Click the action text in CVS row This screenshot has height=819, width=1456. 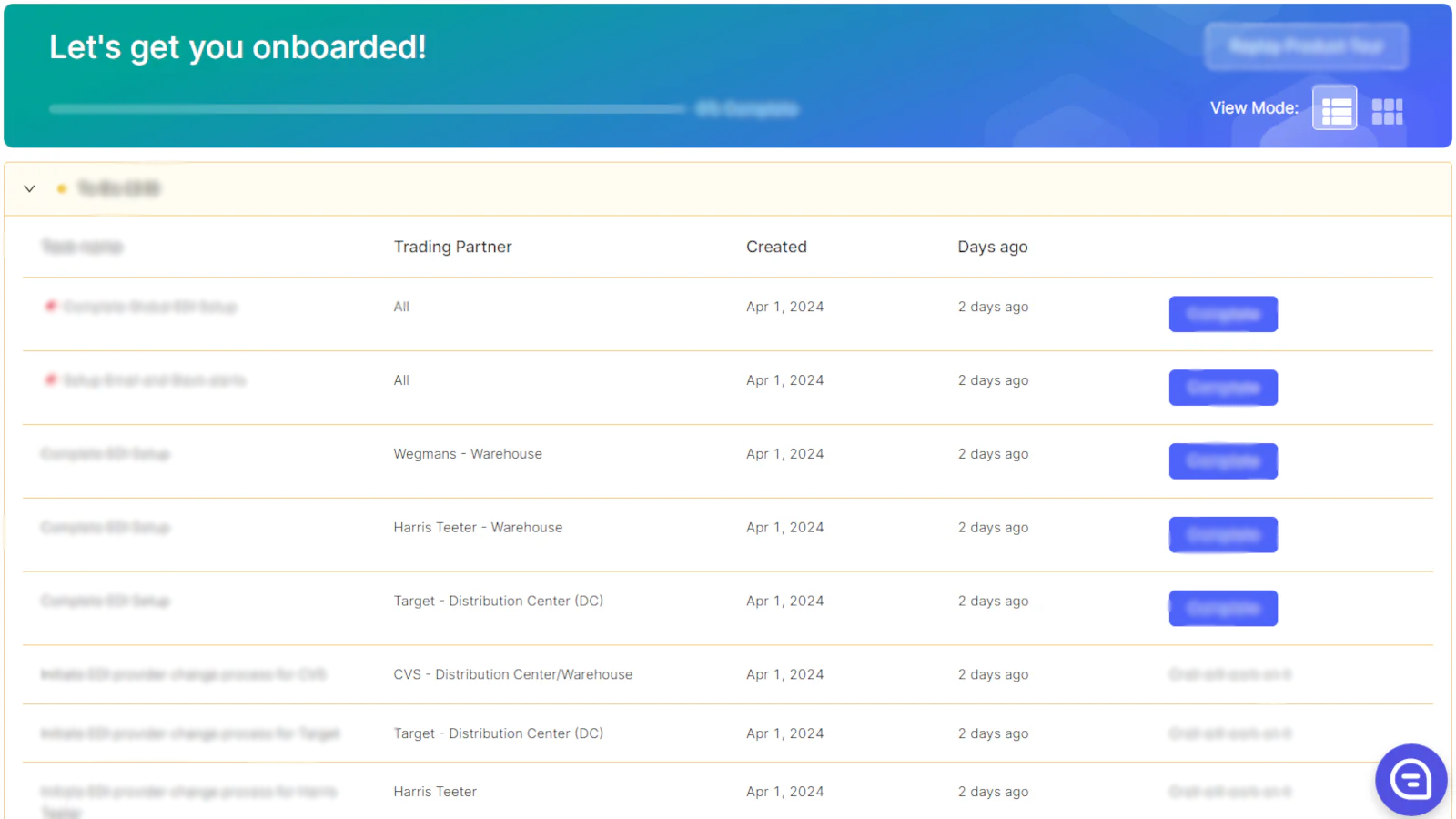pyautogui.click(x=1230, y=674)
